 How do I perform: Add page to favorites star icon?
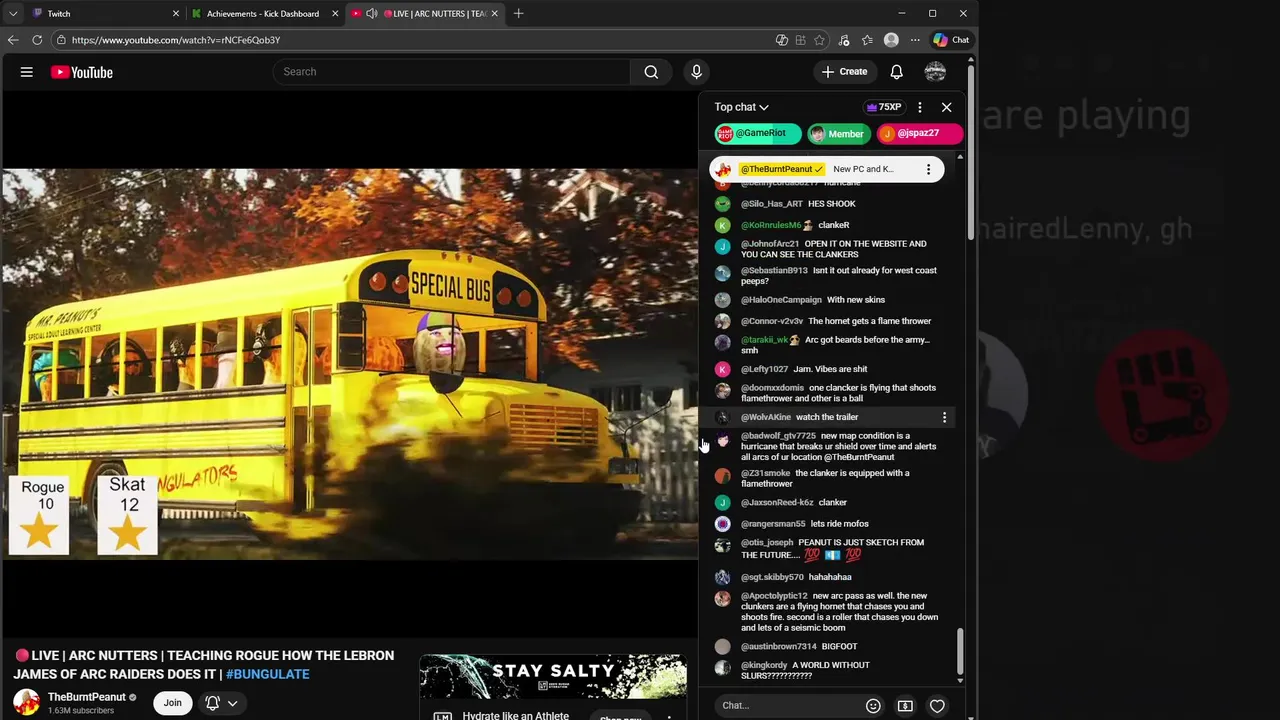point(820,40)
